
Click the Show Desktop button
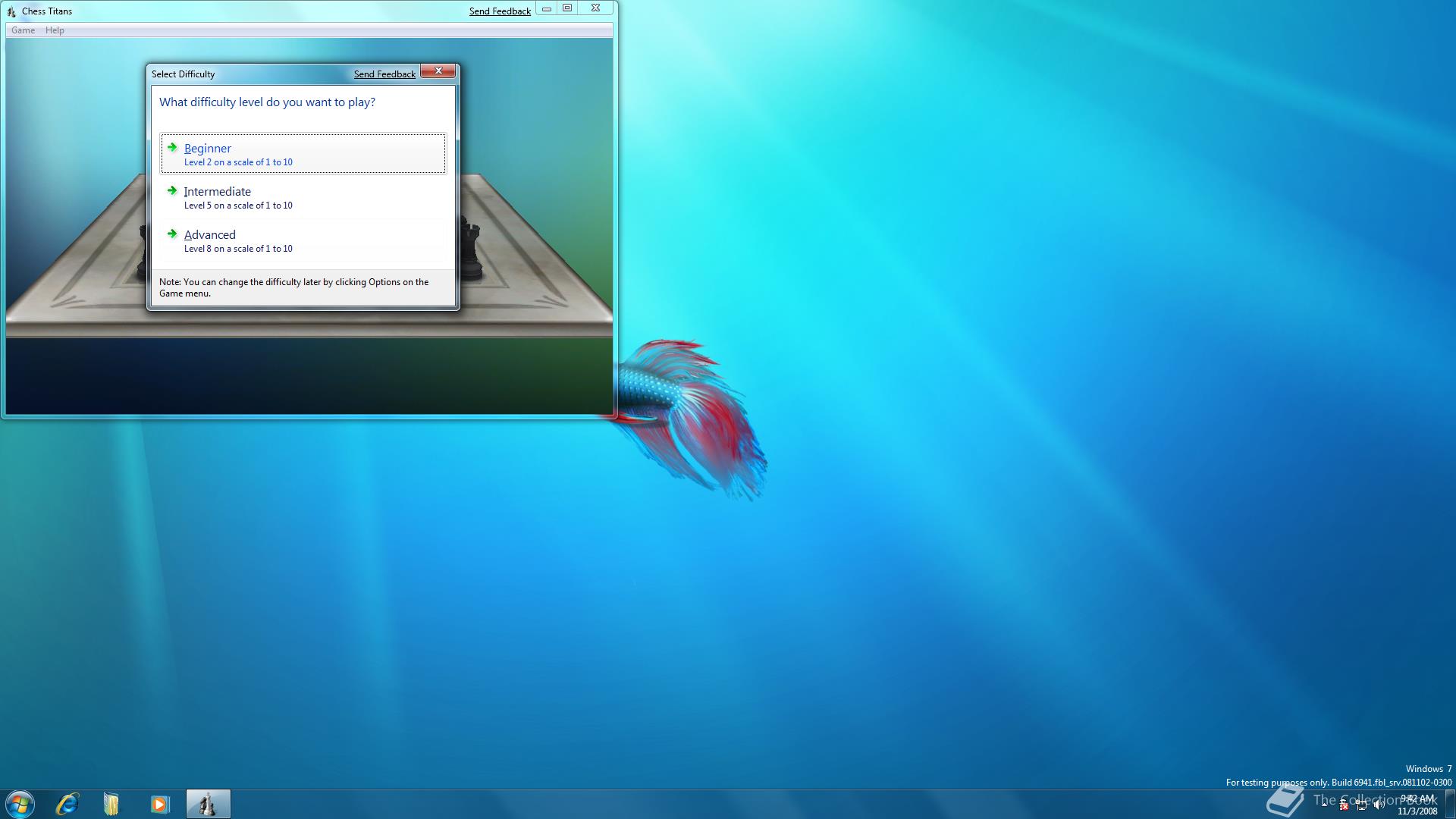click(x=1450, y=804)
